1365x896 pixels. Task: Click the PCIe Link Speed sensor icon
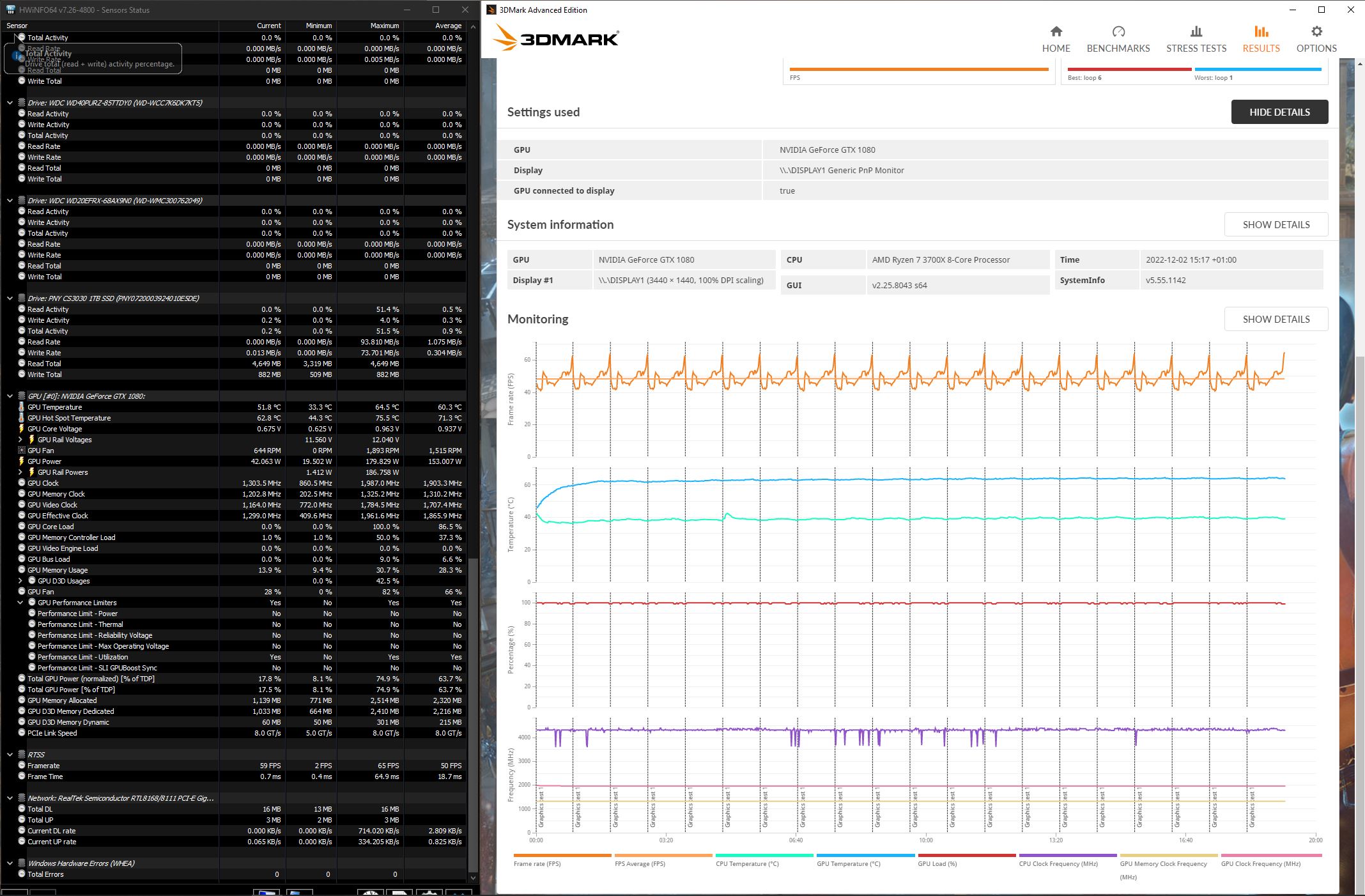tap(22, 733)
